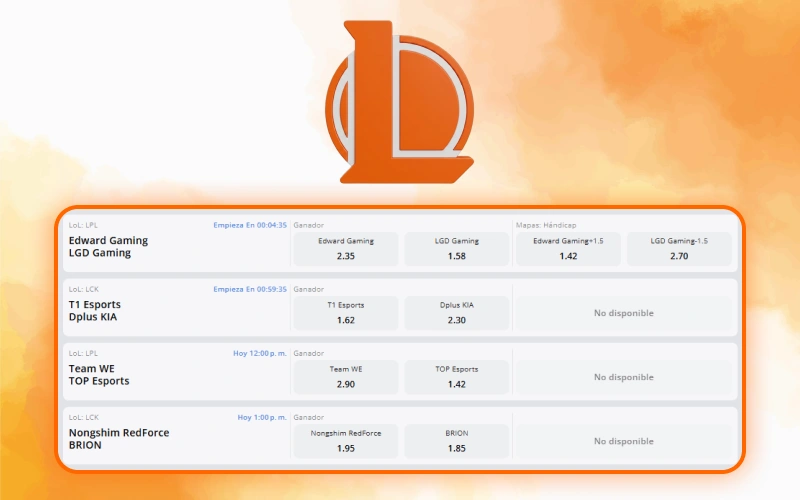Select LGD Gaming winner odds 1.58

457,249
